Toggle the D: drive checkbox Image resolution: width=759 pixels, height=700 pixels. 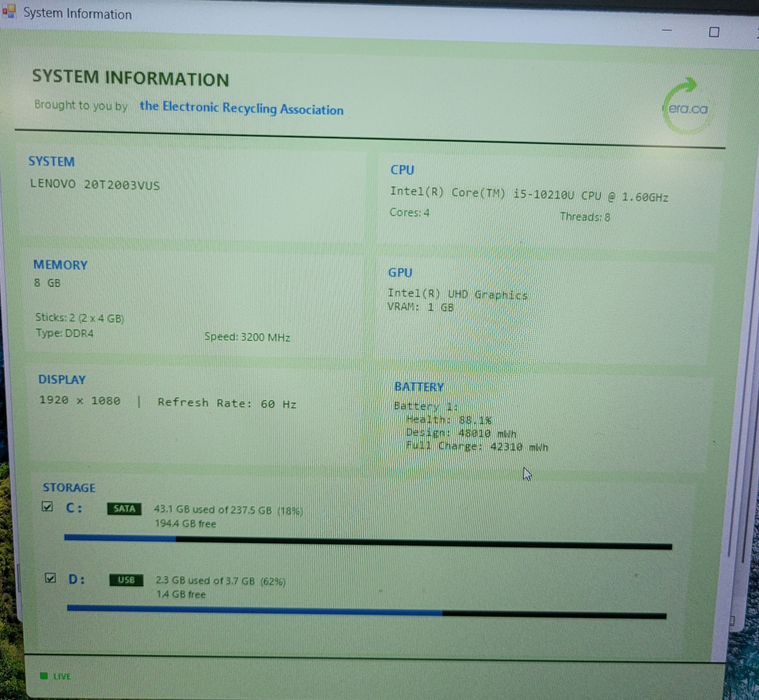(x=50, y=578)
